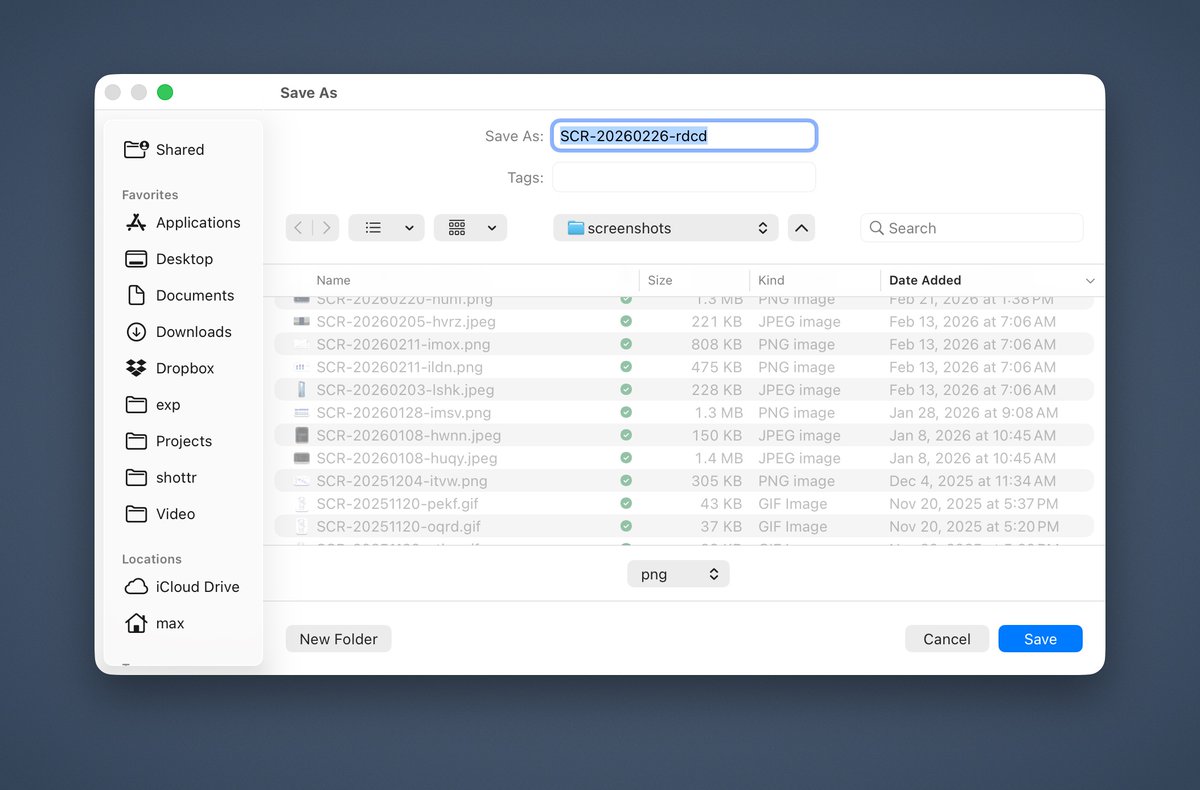Click the screenshots folder icon in path popup
Screen dimensions: 1200x790
575,228
